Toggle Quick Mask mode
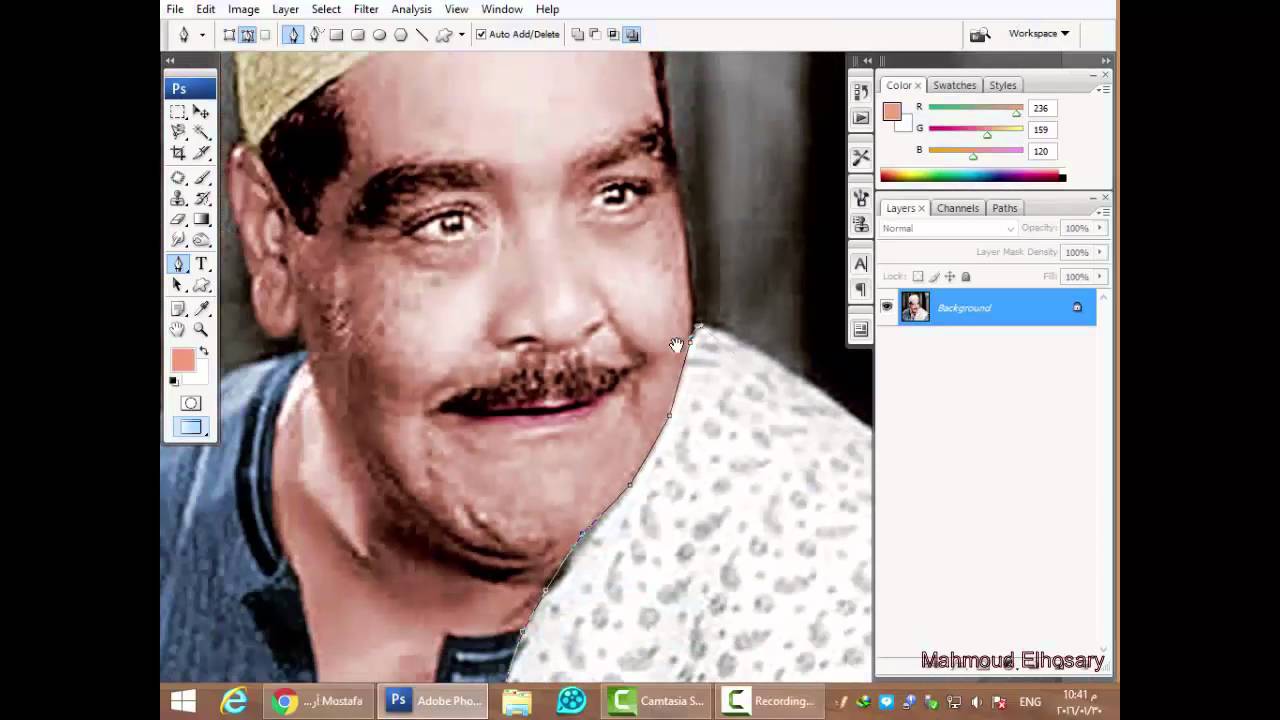This screenshot has width=1280, height=720. 191,403
